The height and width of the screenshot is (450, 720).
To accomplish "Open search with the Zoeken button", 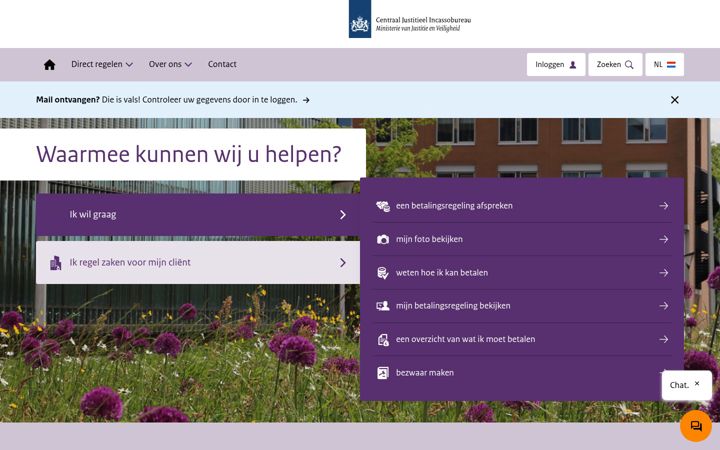I will click(615, 65).
